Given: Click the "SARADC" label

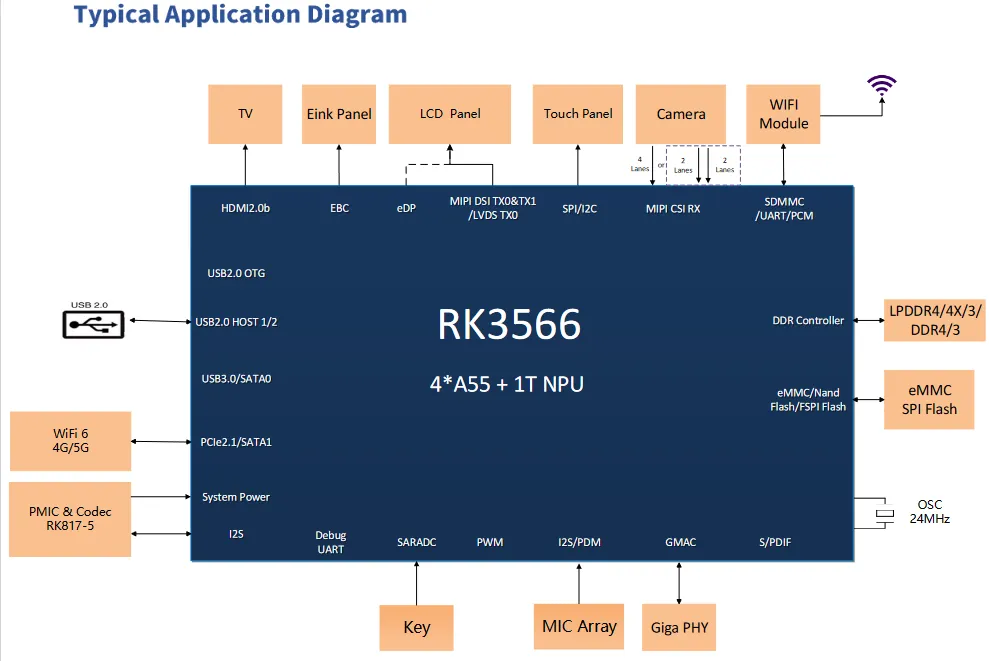Looking at the screenshot, I should [x=416, y=542].
